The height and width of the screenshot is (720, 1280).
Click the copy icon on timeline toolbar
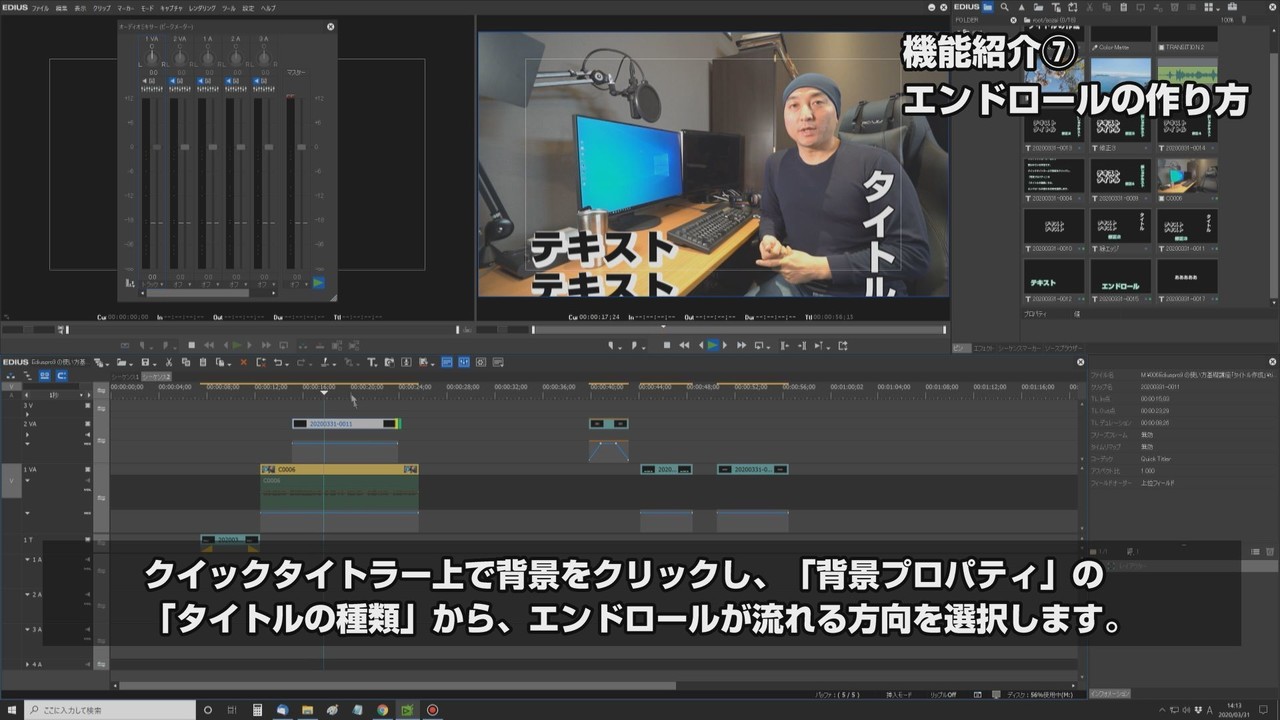point(186,362)
